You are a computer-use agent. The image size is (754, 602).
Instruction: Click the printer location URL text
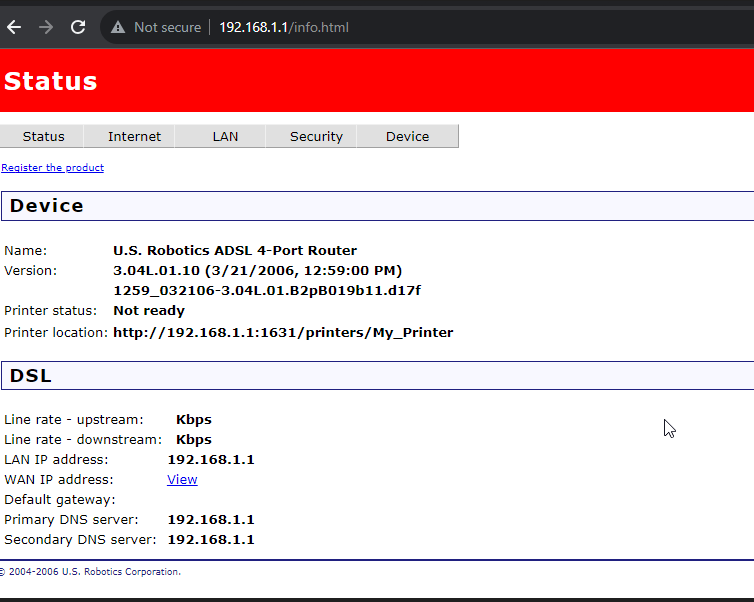point(283,333)
